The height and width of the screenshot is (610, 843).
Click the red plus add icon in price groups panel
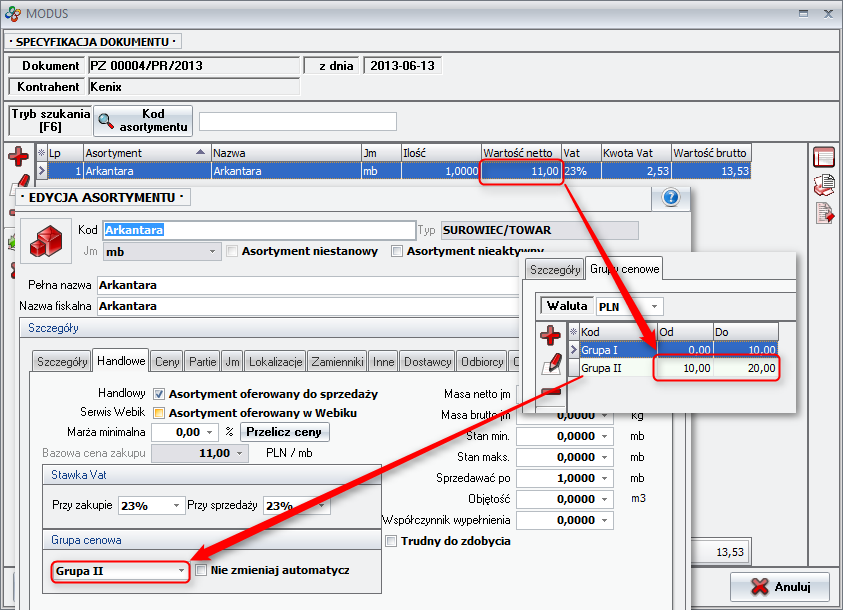[x=550, y=335]
